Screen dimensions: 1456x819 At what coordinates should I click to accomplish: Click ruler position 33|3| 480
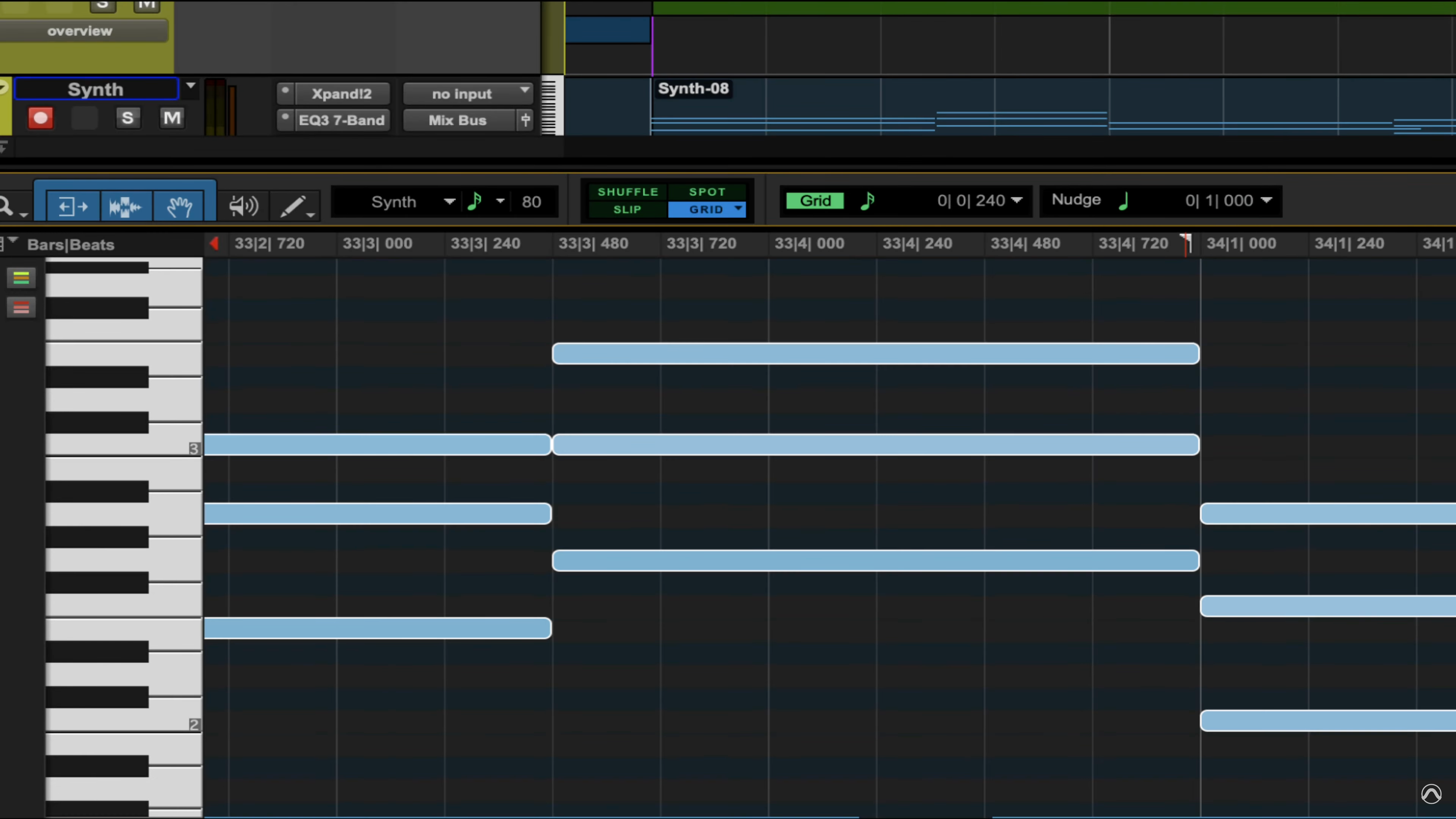[x=593, y=244]
